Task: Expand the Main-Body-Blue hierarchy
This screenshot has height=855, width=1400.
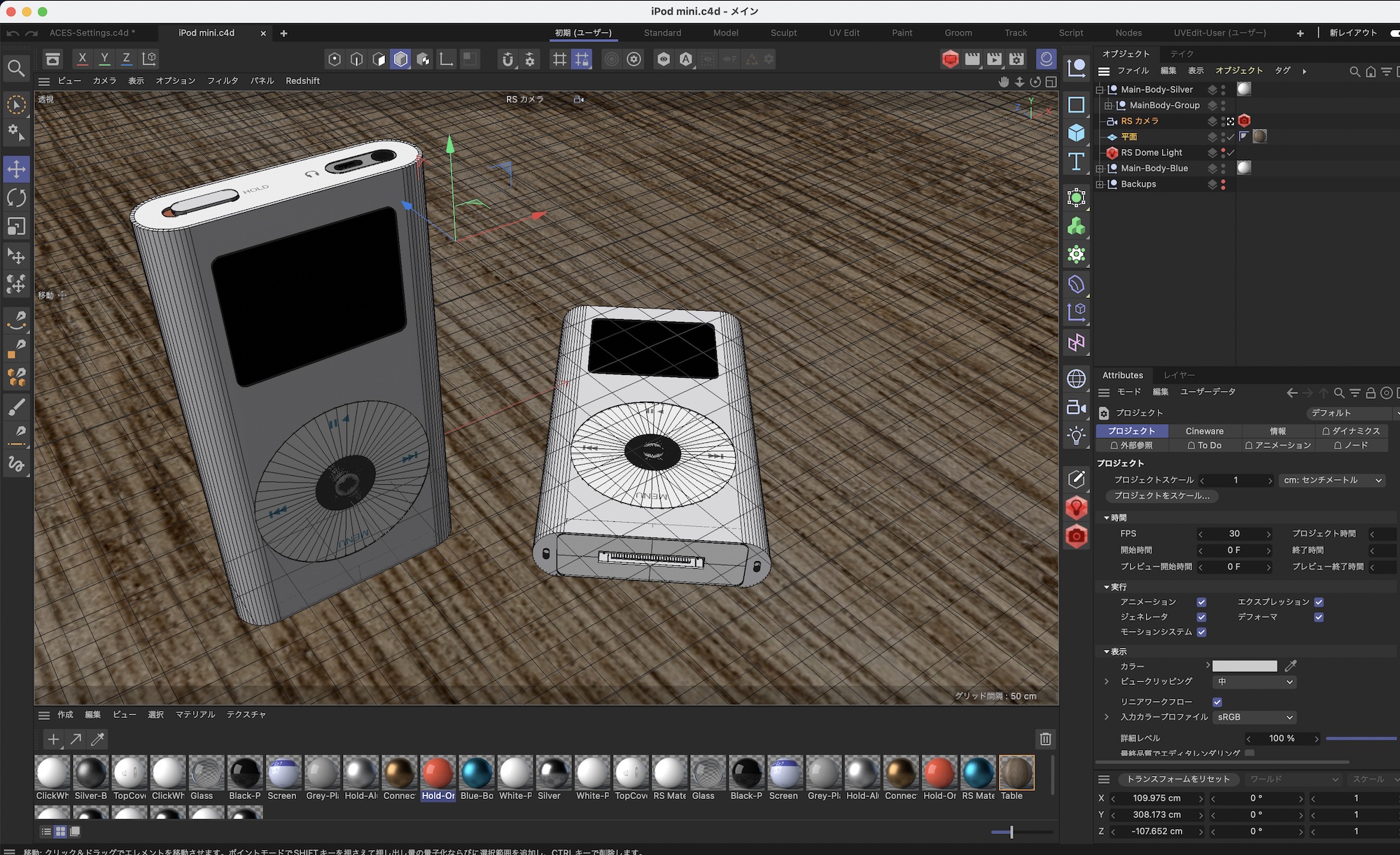Action: coord(1101,168)
